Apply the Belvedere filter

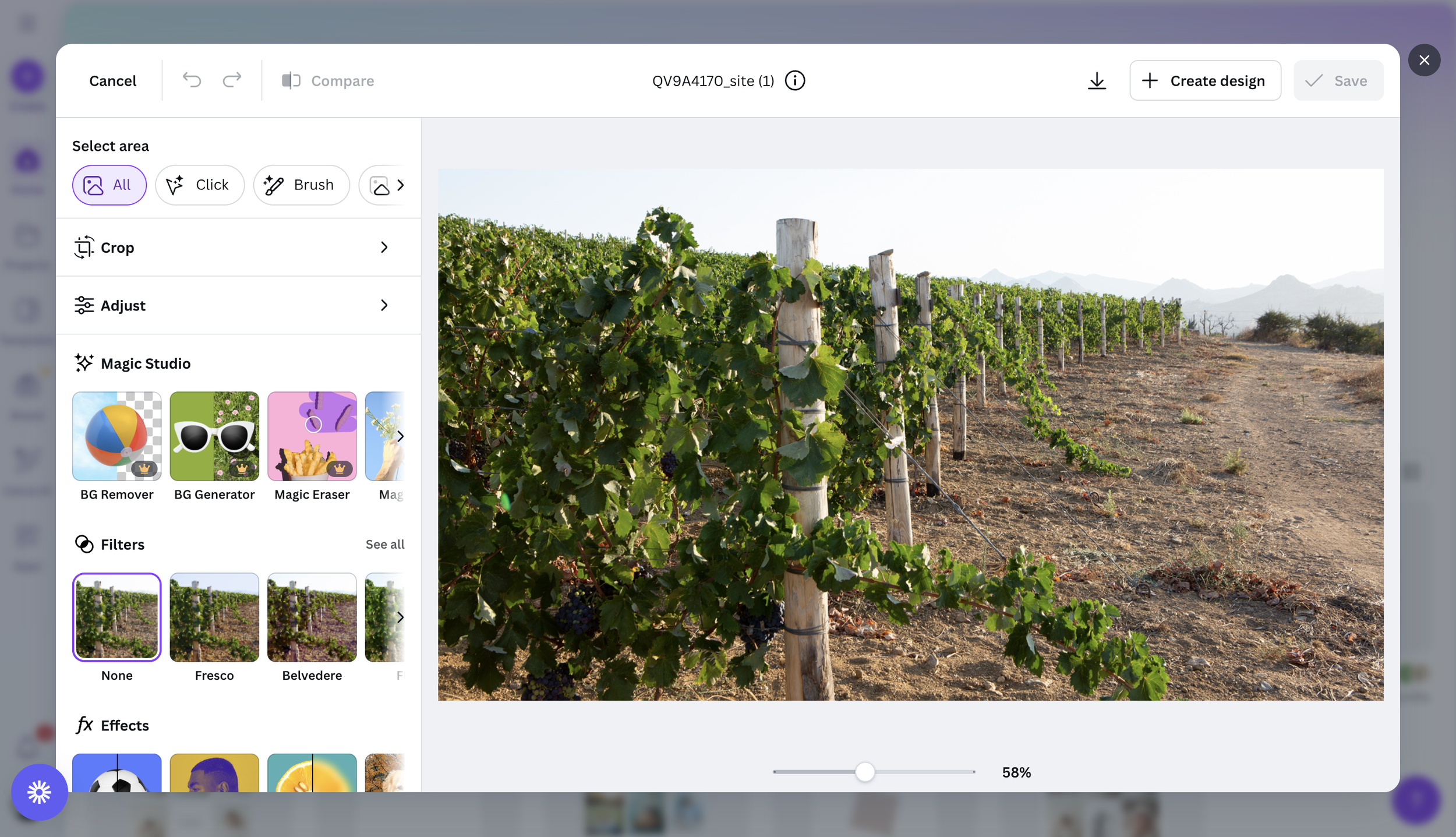click(312, 617)
